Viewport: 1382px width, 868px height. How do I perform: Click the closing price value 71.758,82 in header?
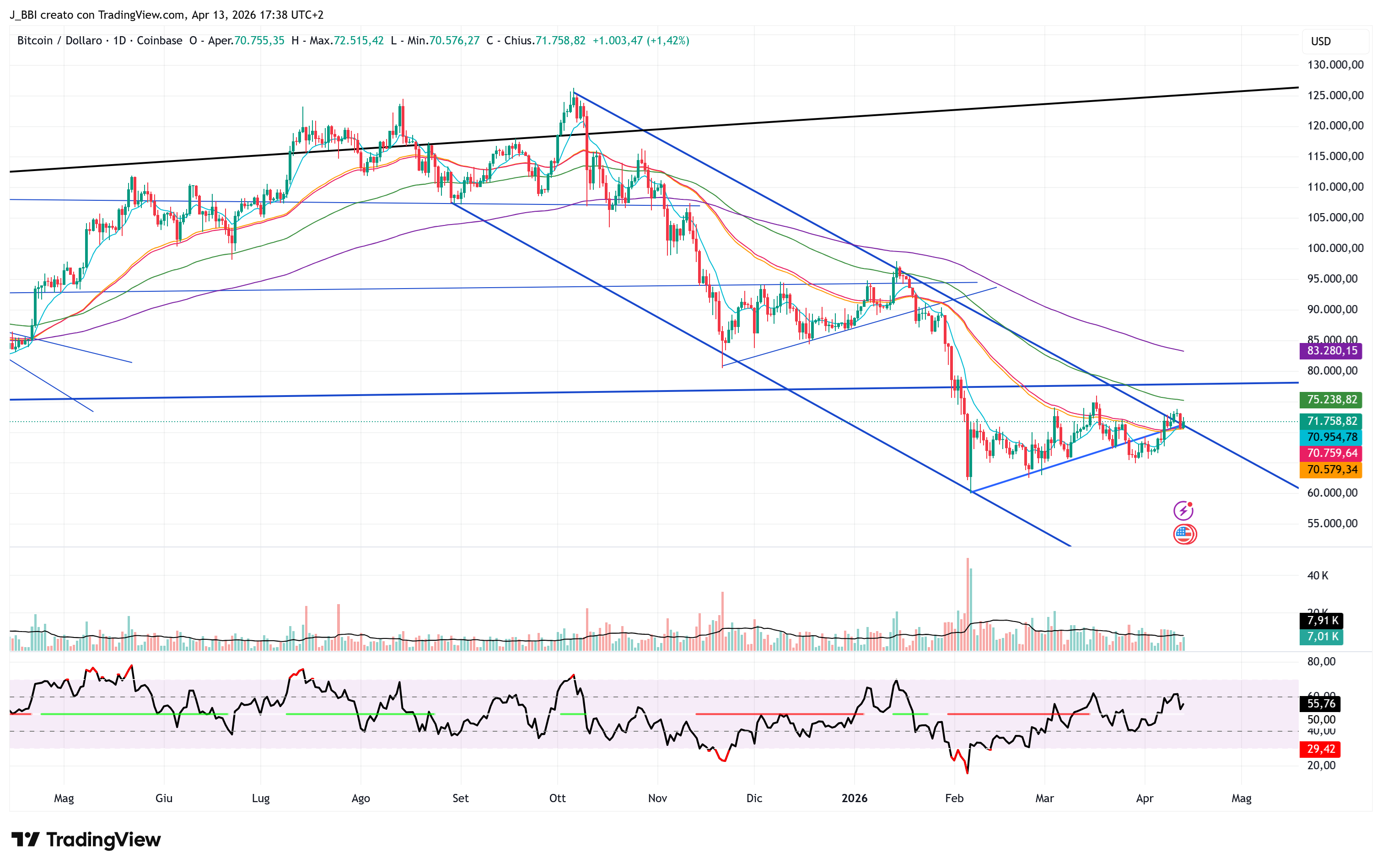coord(560,41)
